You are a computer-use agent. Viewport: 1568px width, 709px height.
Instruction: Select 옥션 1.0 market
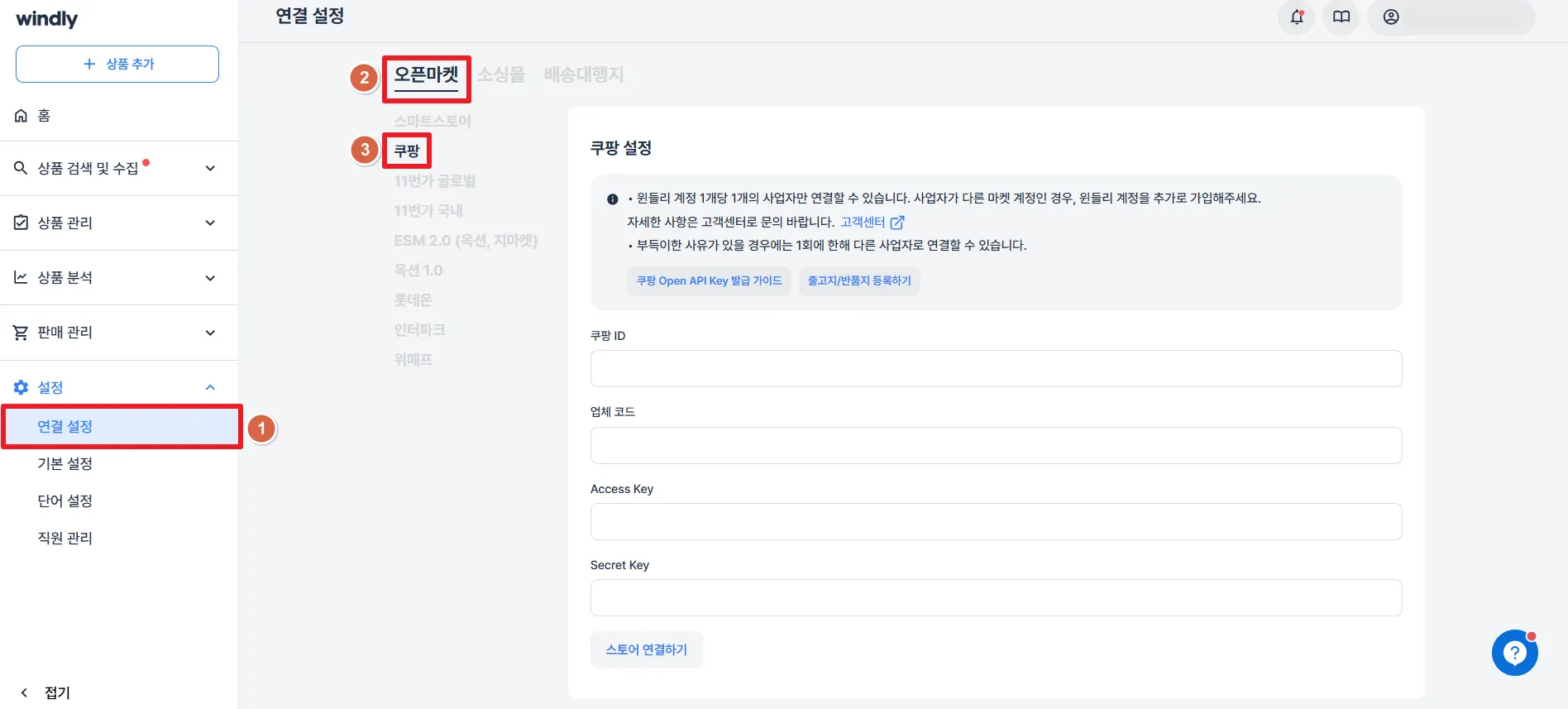(x=418, y=270)
